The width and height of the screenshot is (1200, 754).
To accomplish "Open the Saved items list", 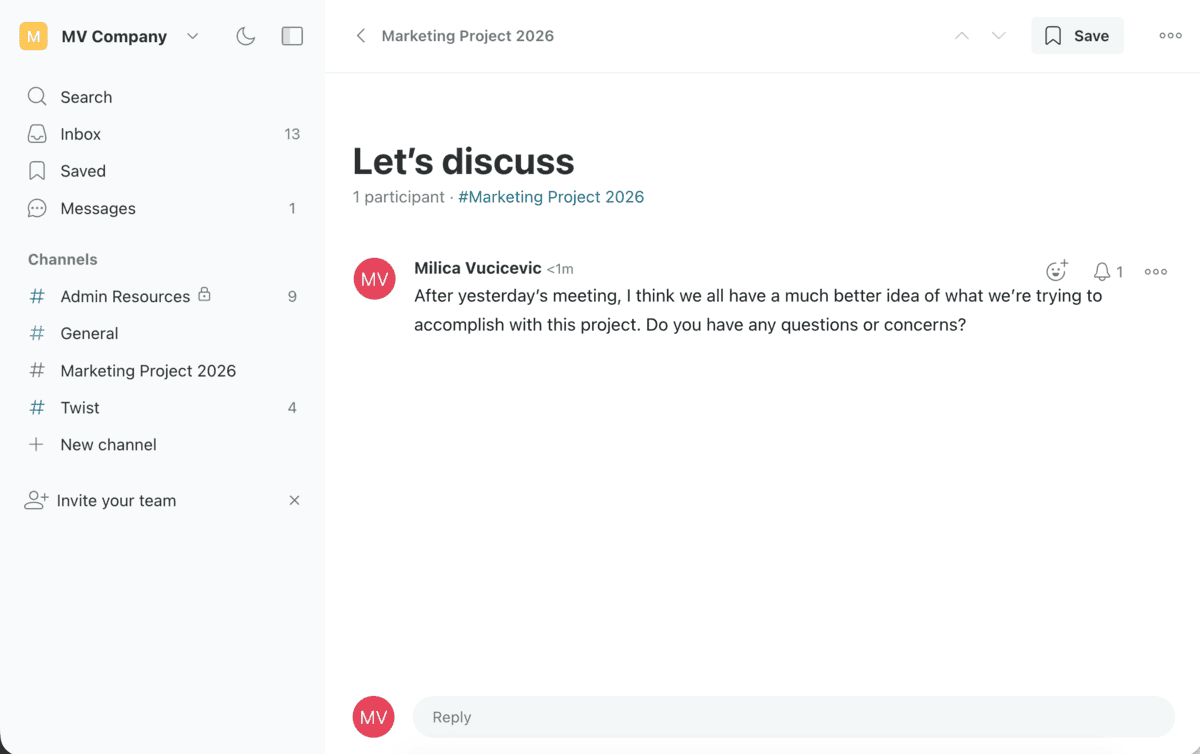I will coord(82,171).
